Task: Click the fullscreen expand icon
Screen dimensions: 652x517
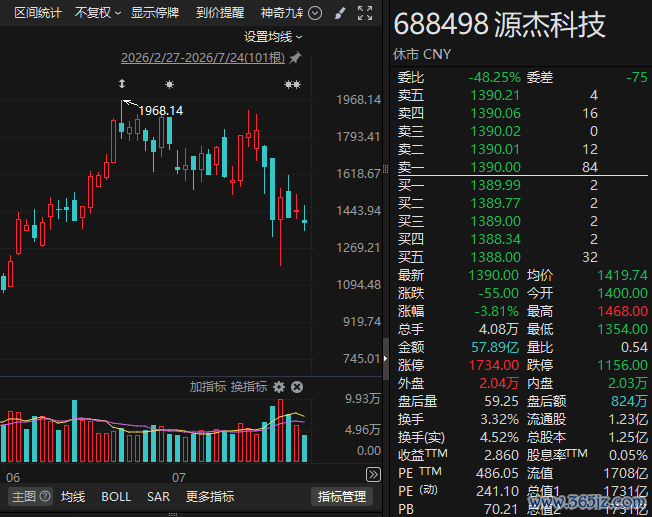Action: tap(365, 13)
